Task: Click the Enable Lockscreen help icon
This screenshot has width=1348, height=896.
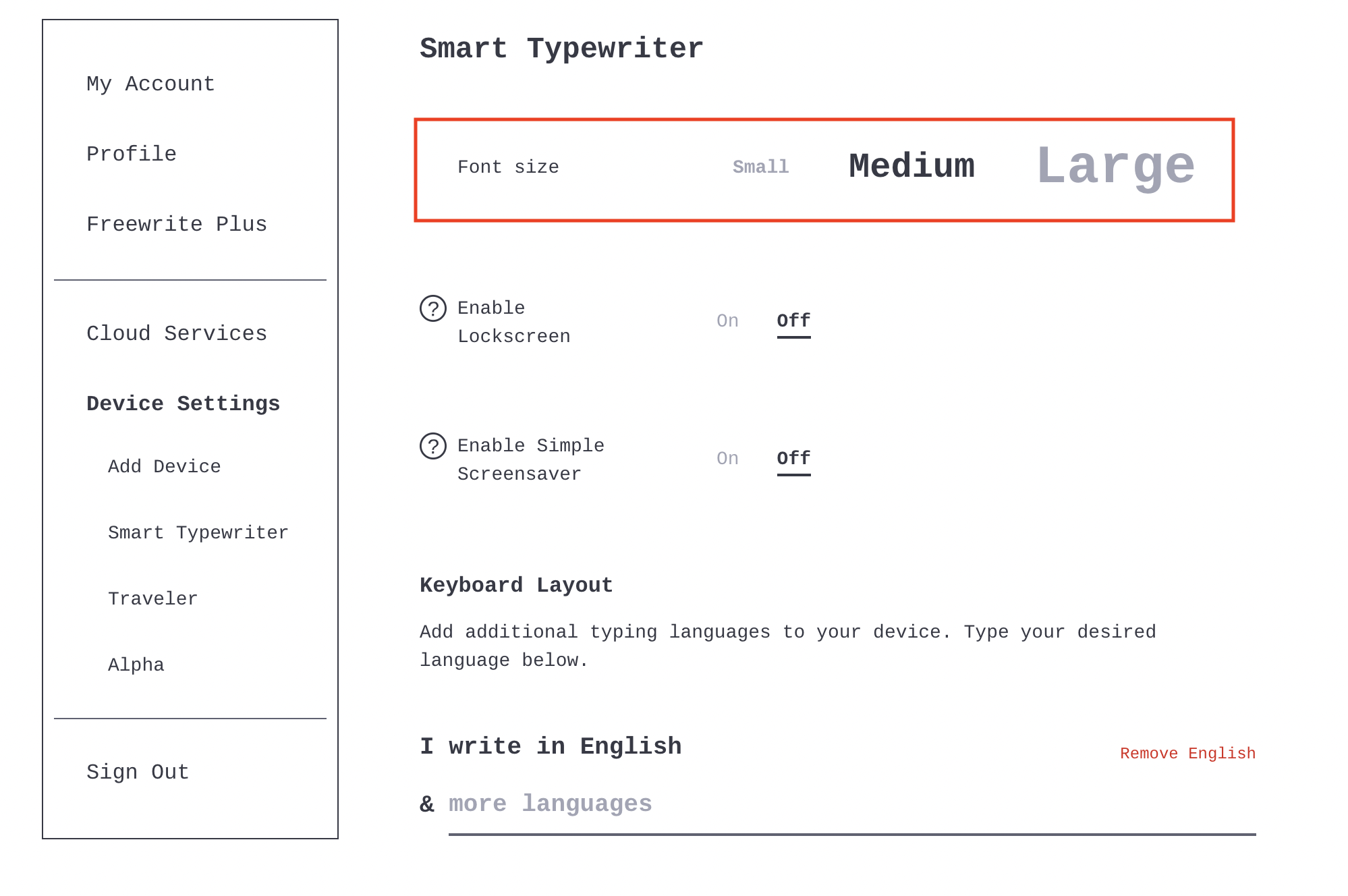Action: [433, 308]
